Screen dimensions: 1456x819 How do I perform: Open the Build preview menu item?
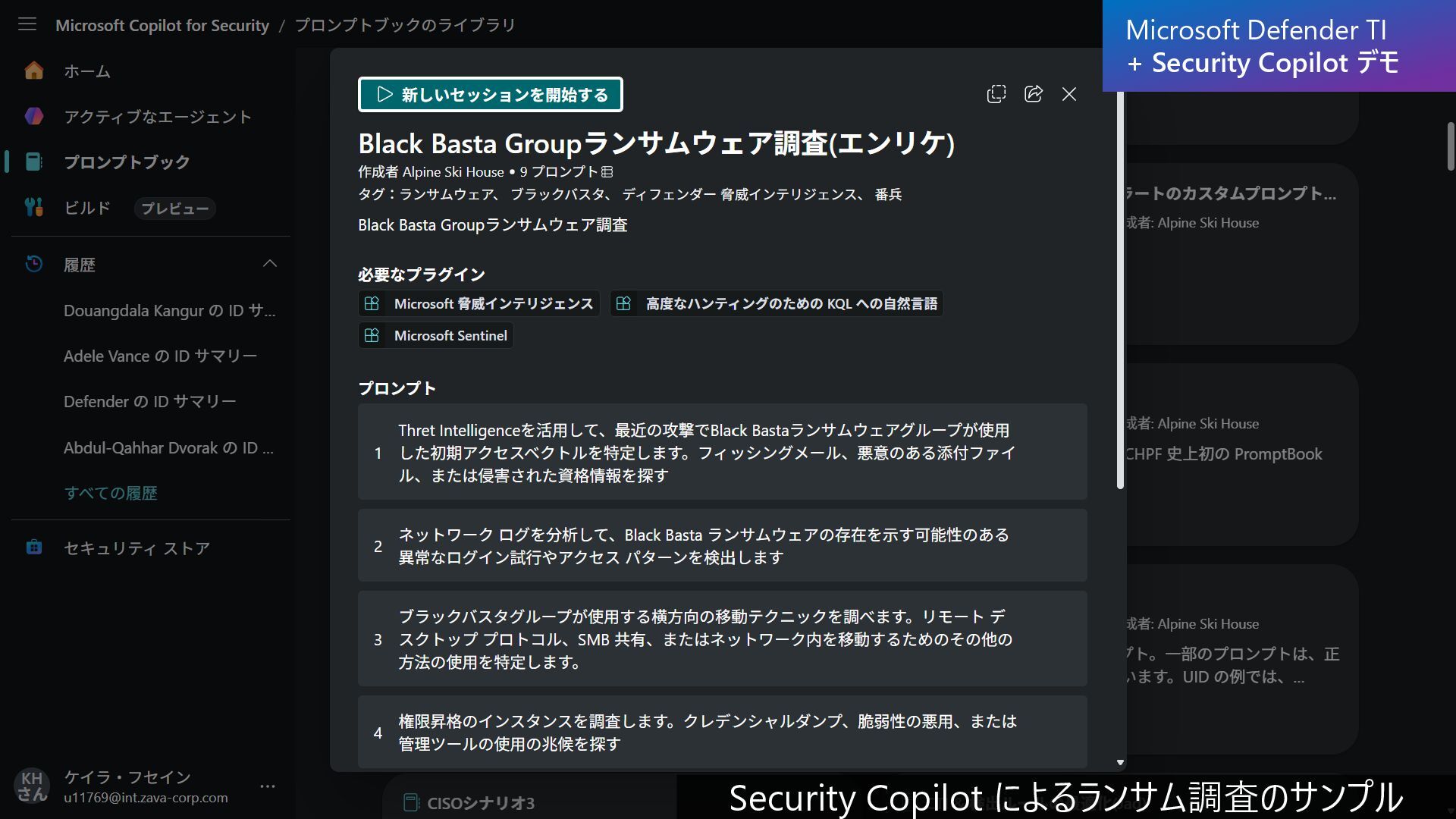pyautogui.click(x=87, y=208)
